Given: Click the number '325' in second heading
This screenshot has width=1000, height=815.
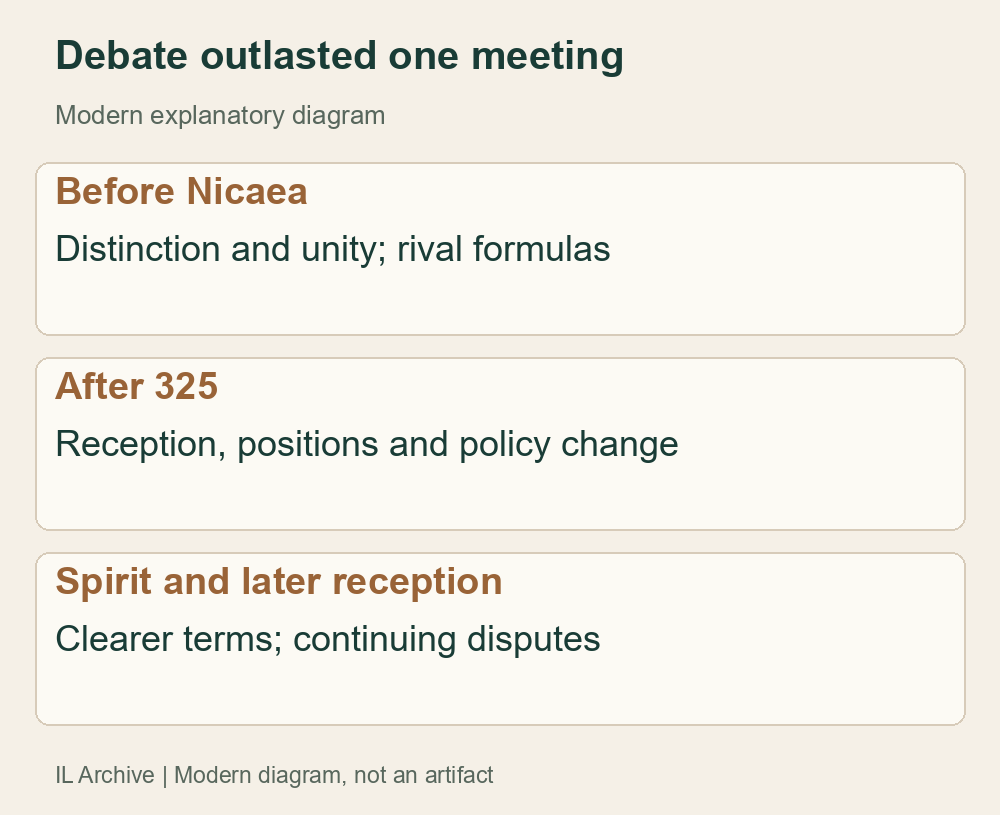Looking at the screenshot, I should point(186,386).
